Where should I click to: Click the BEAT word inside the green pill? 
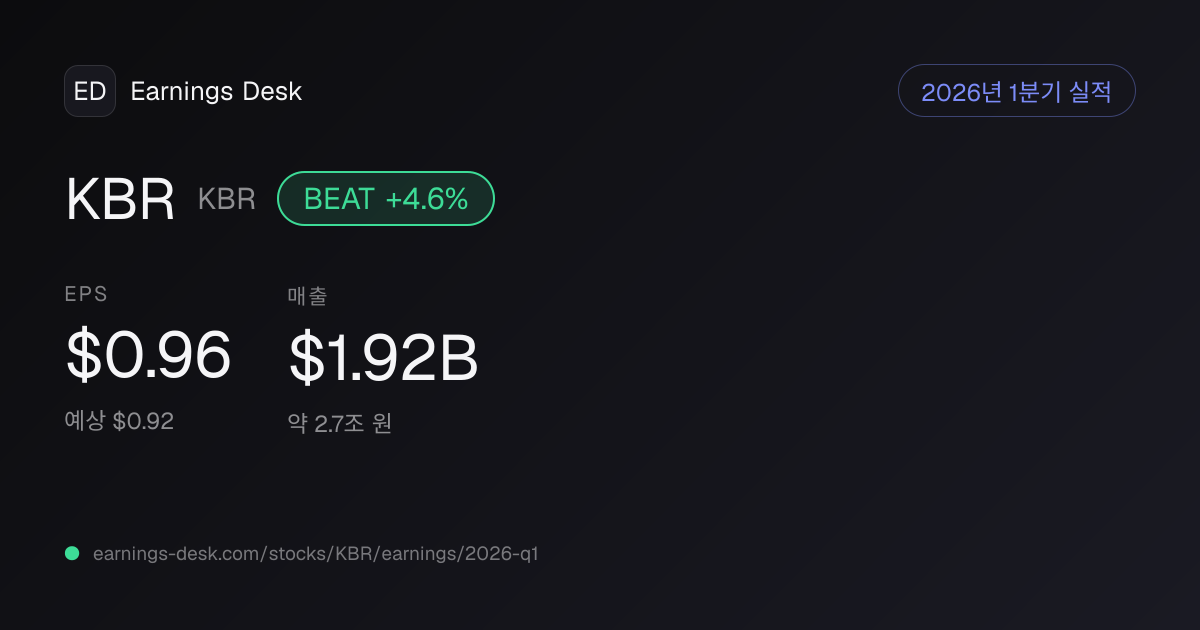click(338, 199)
